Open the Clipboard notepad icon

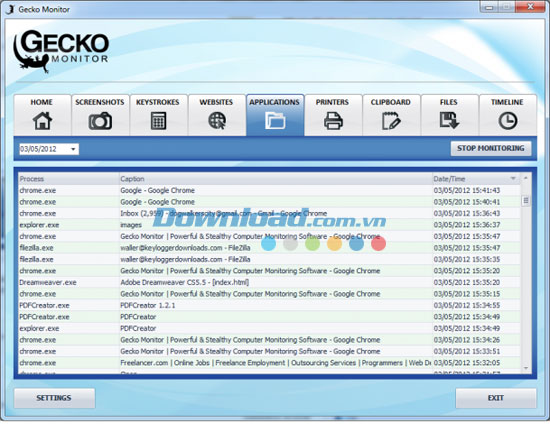[x=391, y=121]
